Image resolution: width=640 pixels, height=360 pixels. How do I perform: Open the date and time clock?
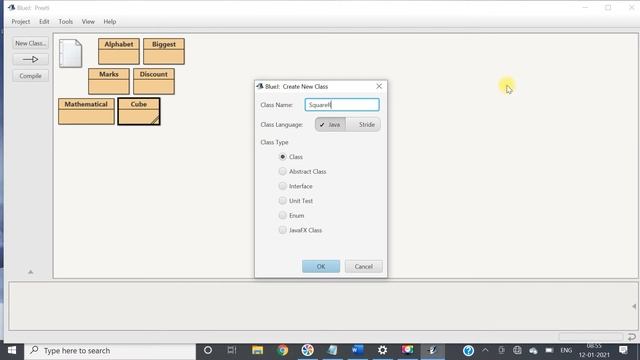point(594,351)
